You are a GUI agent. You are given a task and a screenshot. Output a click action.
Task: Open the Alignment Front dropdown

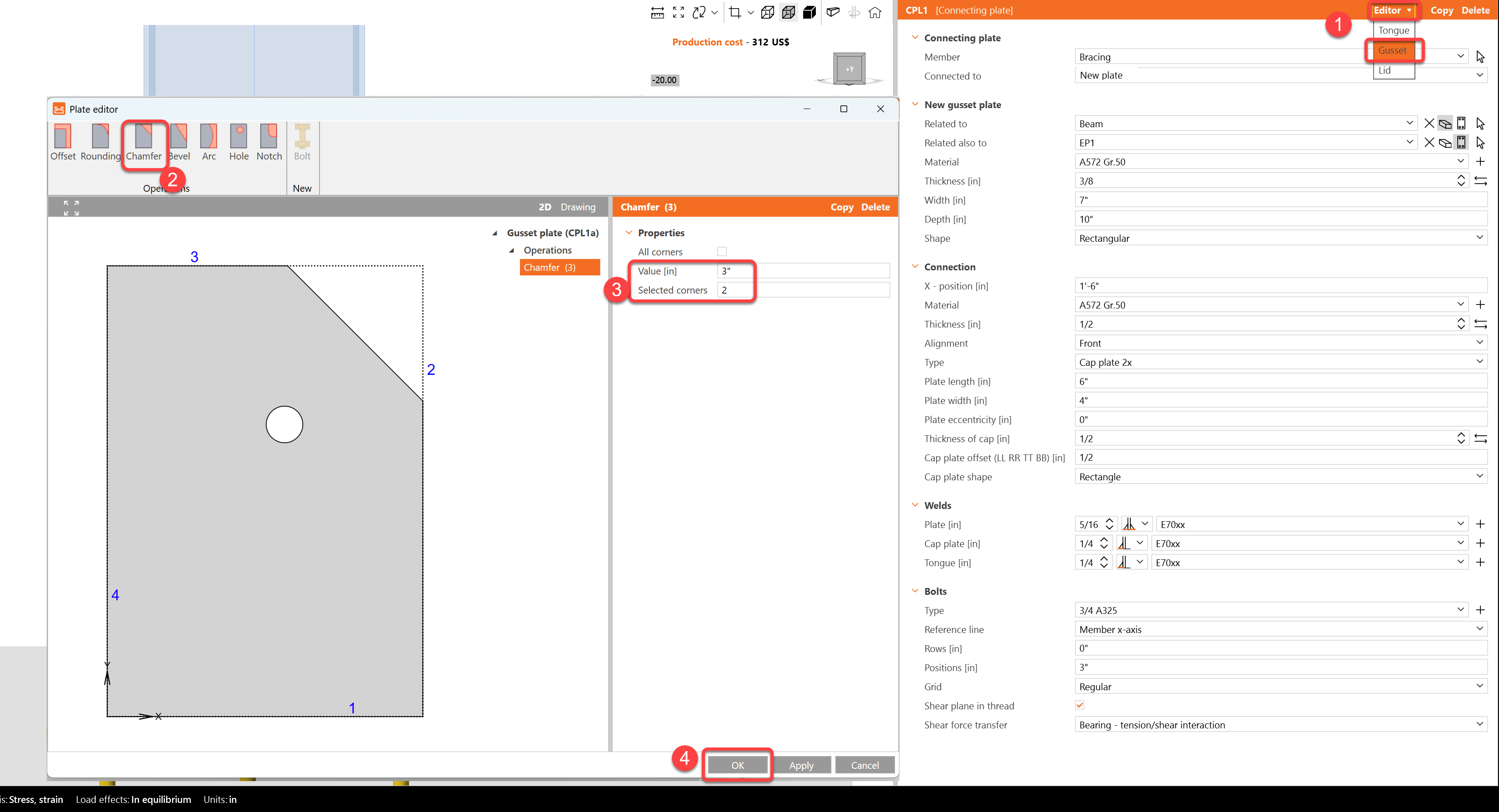tap(1480, 343)
